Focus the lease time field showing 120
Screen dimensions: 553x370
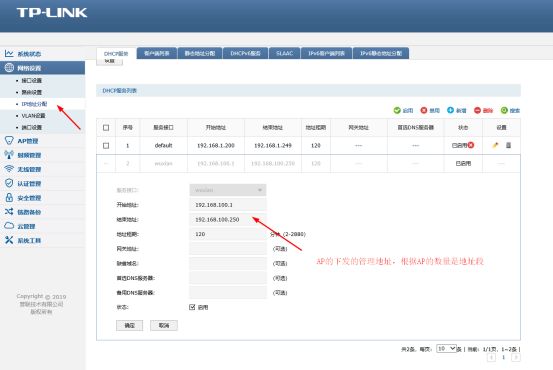click(x=228, y=234)
